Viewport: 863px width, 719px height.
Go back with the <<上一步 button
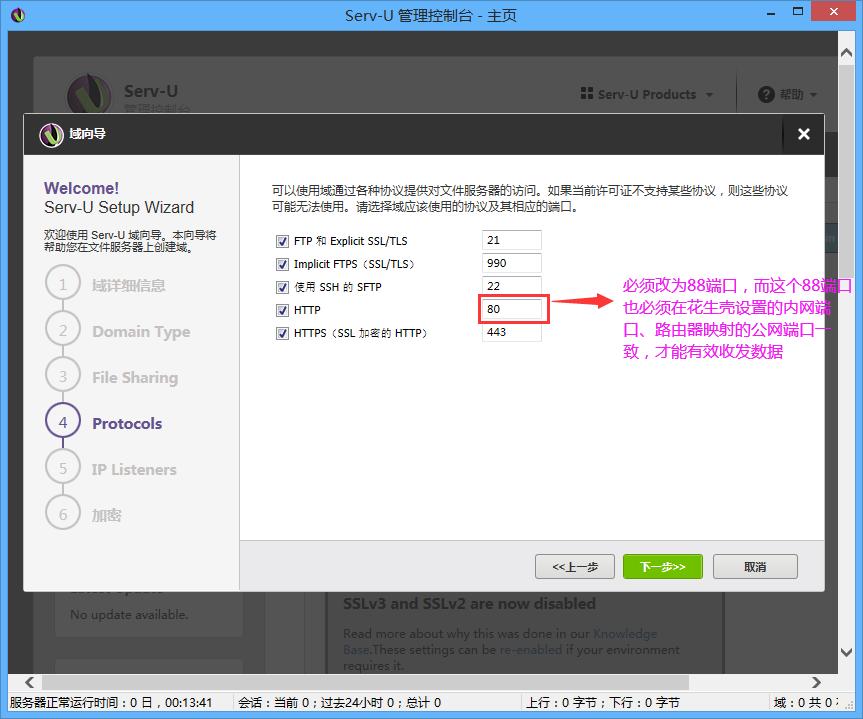[x=575, y=567]
